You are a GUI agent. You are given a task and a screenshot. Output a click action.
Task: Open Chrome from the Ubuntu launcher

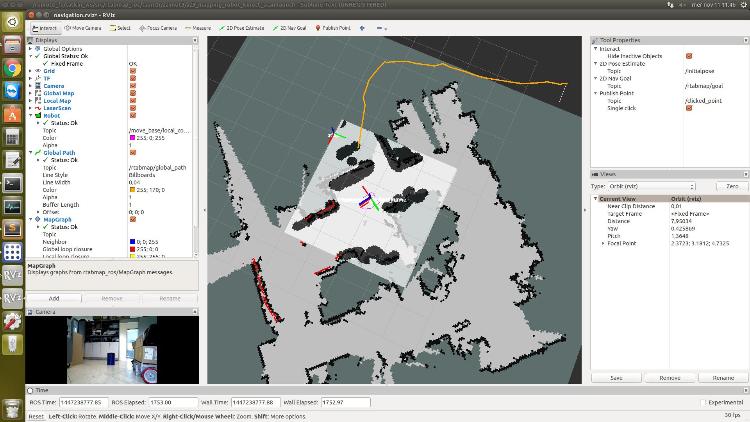13,68
